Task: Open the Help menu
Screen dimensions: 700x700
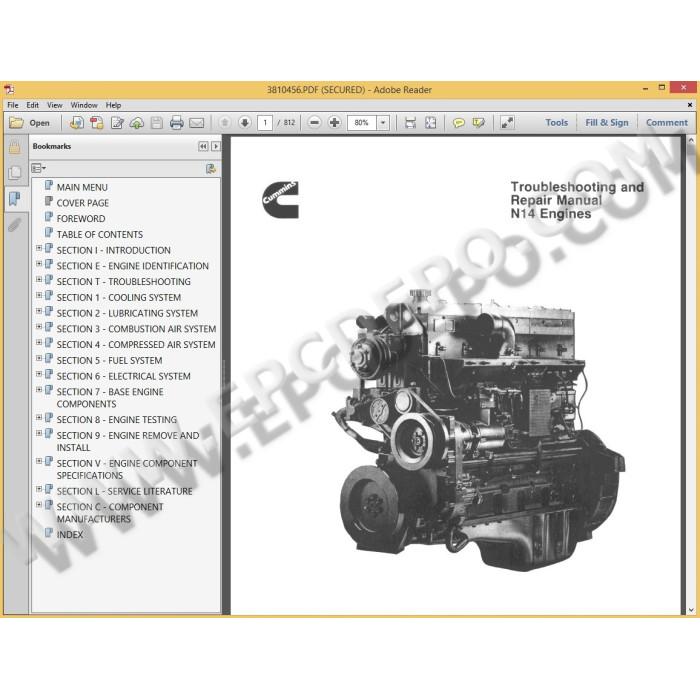Action: [113, 105]
